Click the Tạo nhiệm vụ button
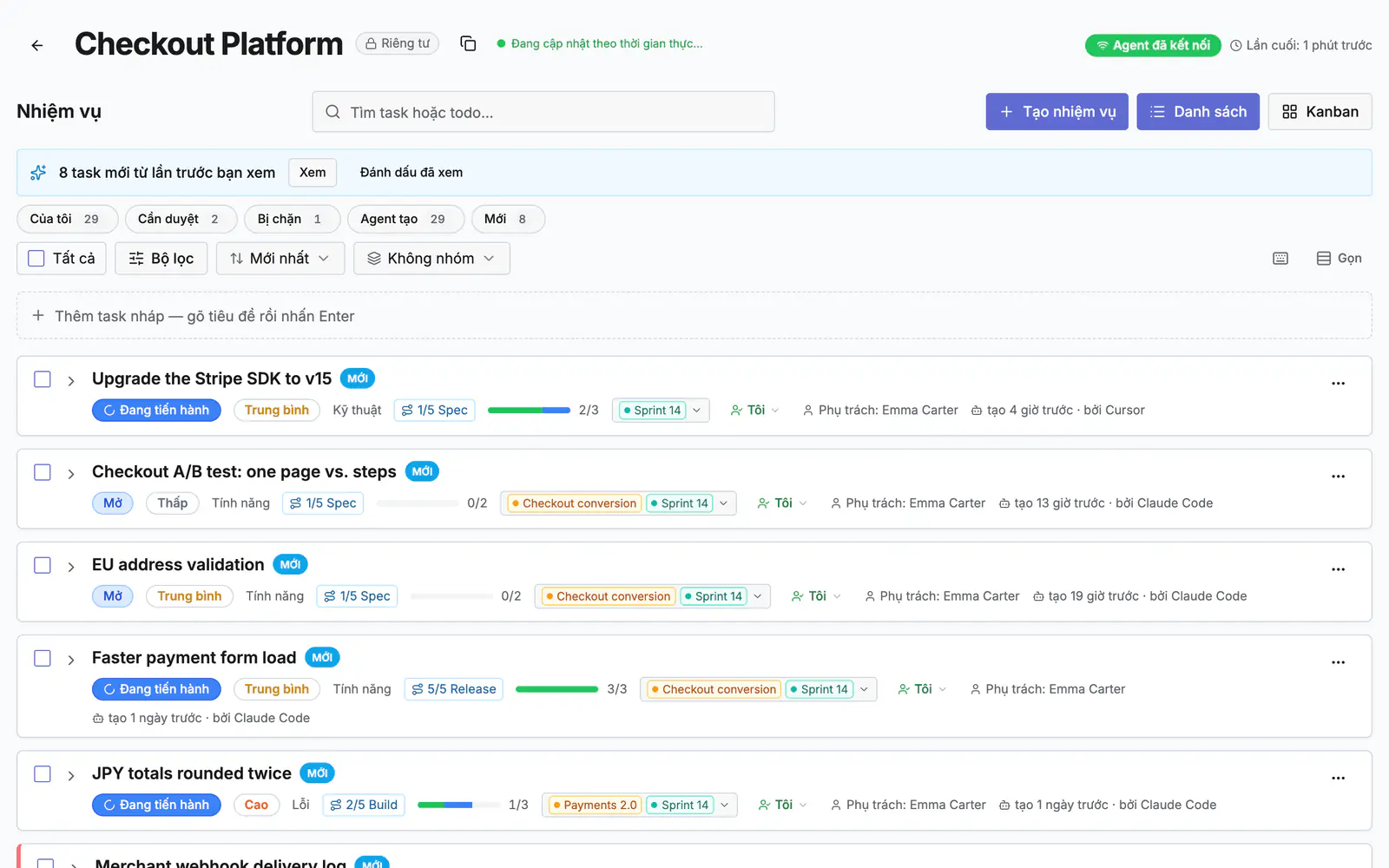Screen dimensions: 1389x868 point(1057,112)
